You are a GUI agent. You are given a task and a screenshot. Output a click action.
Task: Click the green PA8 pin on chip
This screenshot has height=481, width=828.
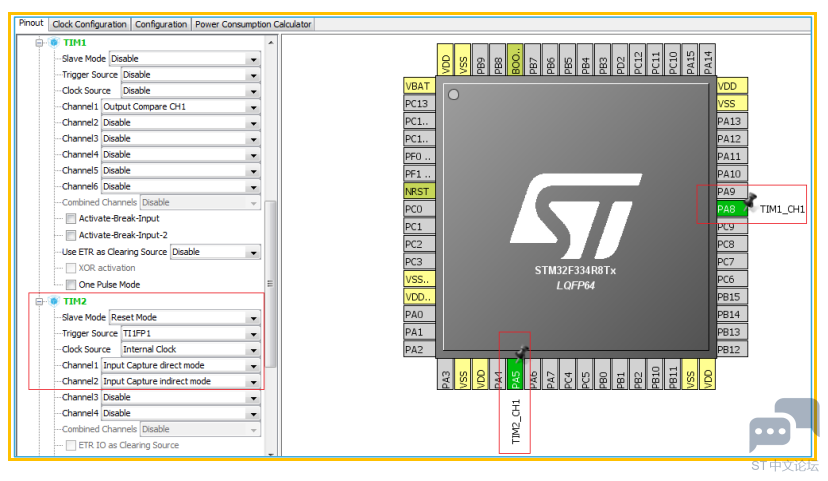coord(731,209)
